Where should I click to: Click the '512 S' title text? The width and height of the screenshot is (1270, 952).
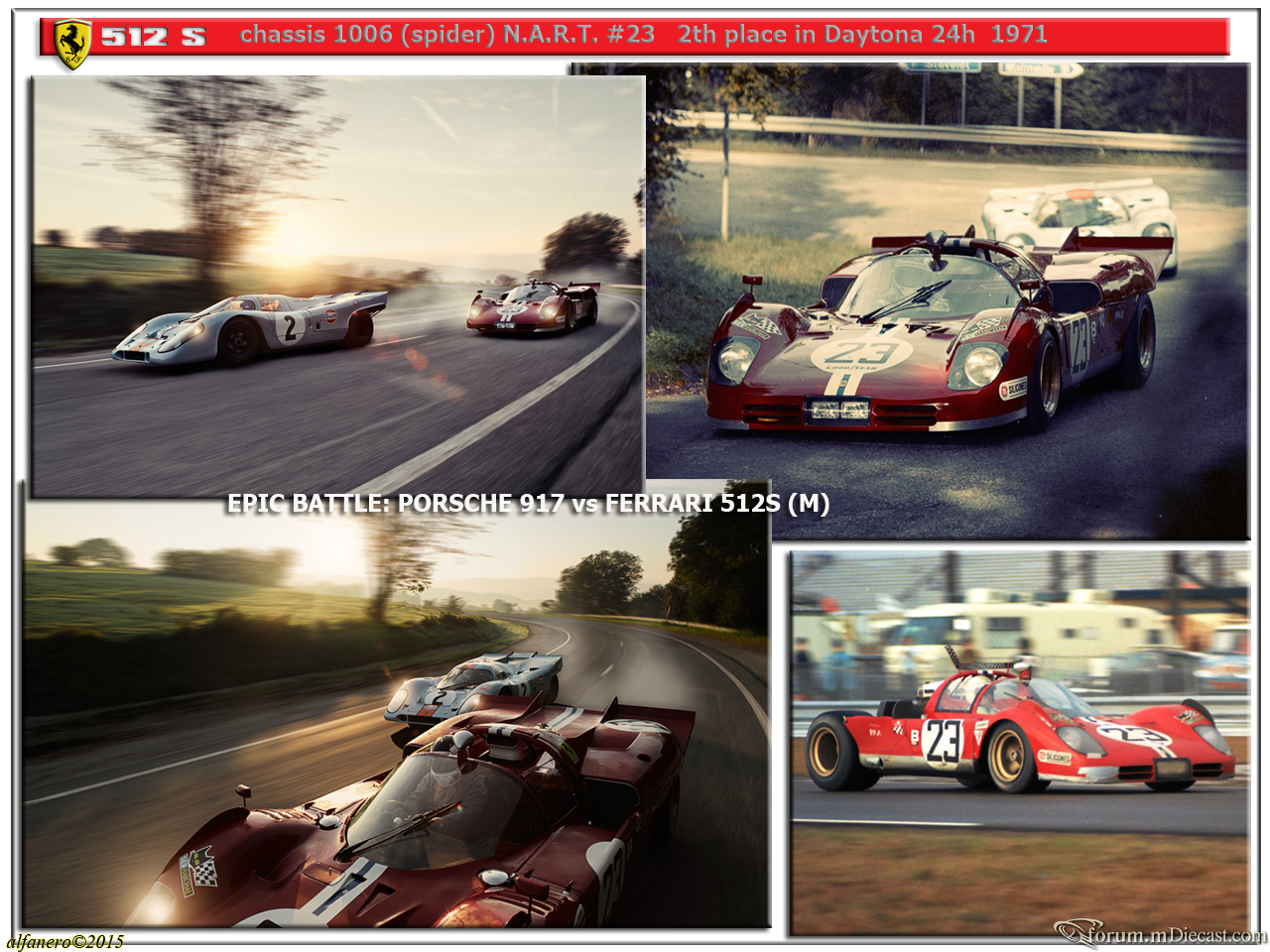click(x=154, y=37)
